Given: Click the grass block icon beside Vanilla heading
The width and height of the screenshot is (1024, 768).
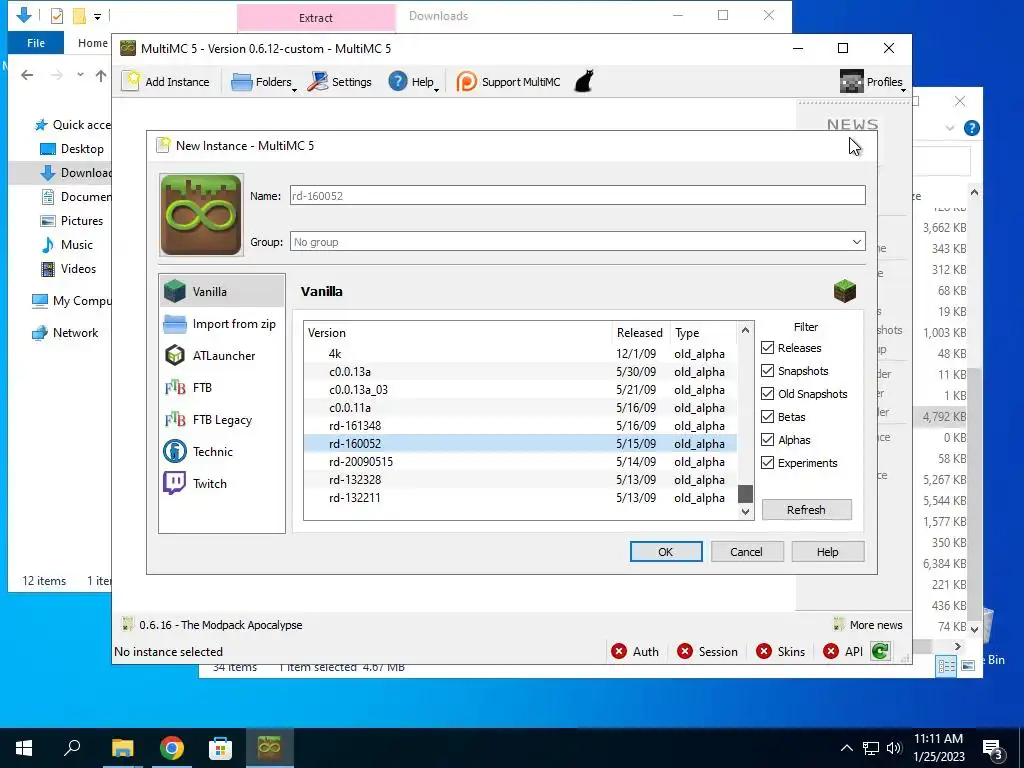Looking at the screenshot, I should tap(844, 291).
